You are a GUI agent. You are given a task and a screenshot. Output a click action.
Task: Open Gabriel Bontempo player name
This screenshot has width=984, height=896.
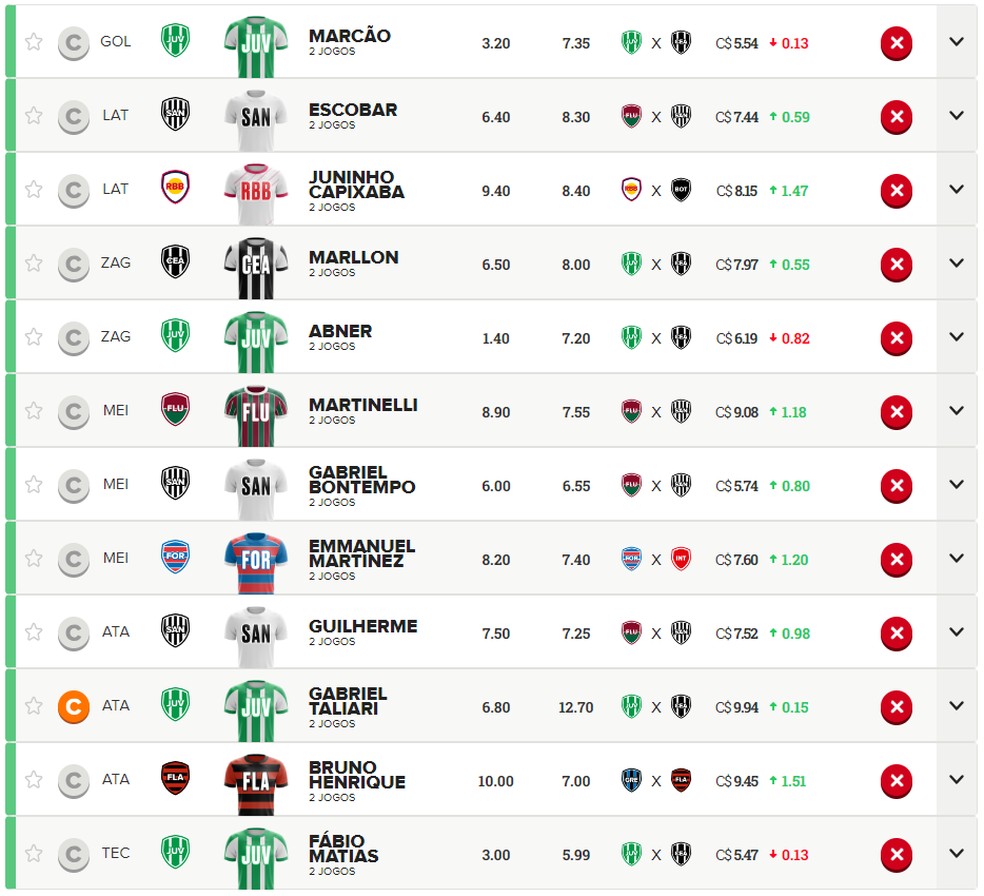point(362,479)
